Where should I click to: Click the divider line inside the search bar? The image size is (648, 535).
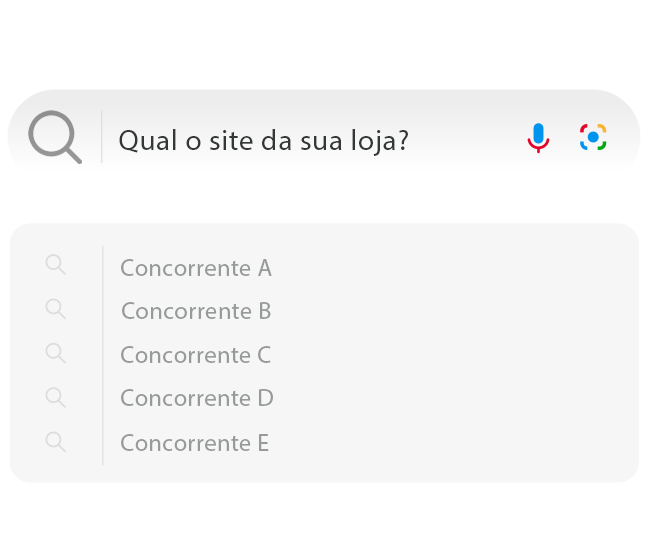coord(101,137)
